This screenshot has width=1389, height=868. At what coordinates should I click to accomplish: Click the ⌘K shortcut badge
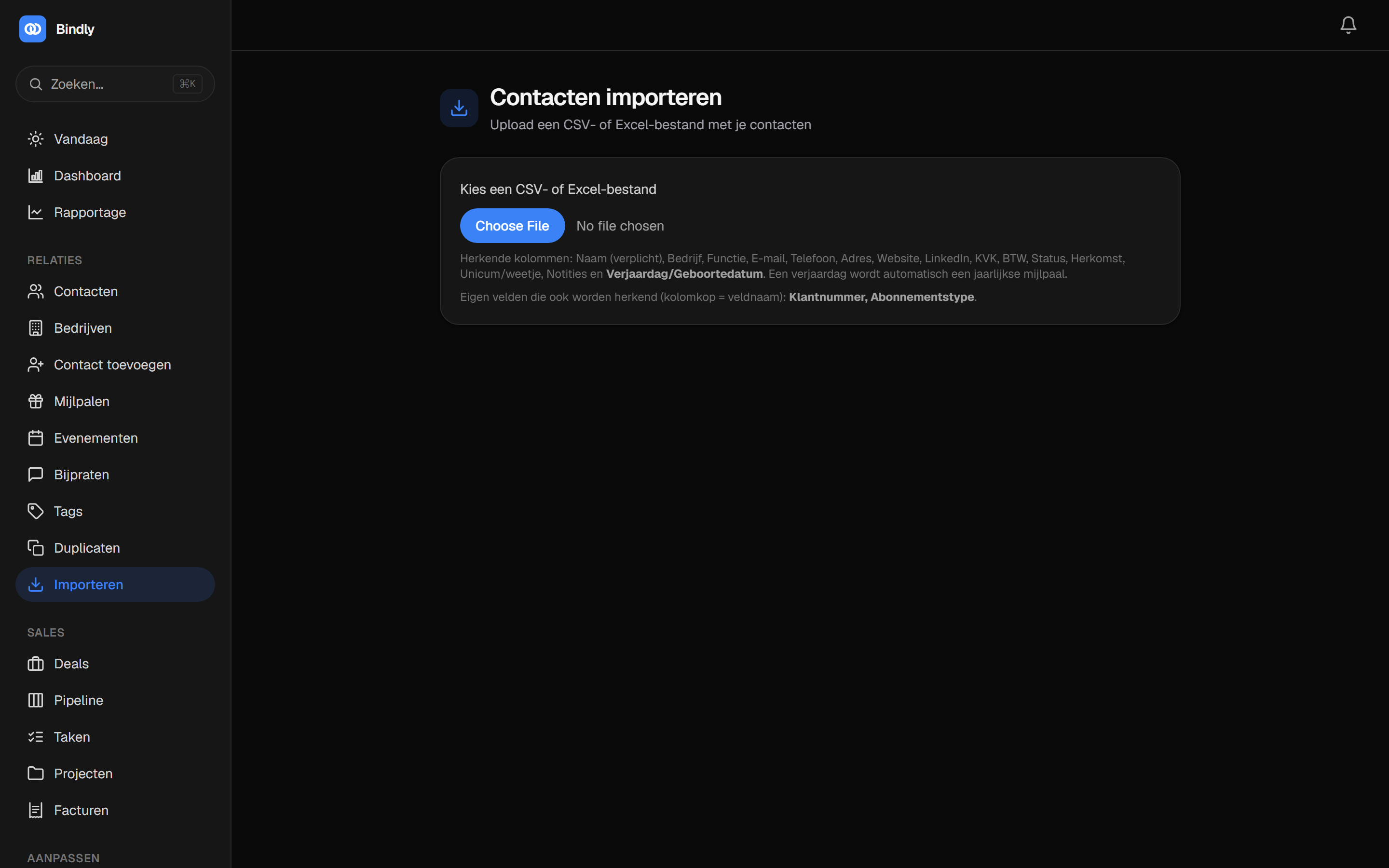[188, 84]
